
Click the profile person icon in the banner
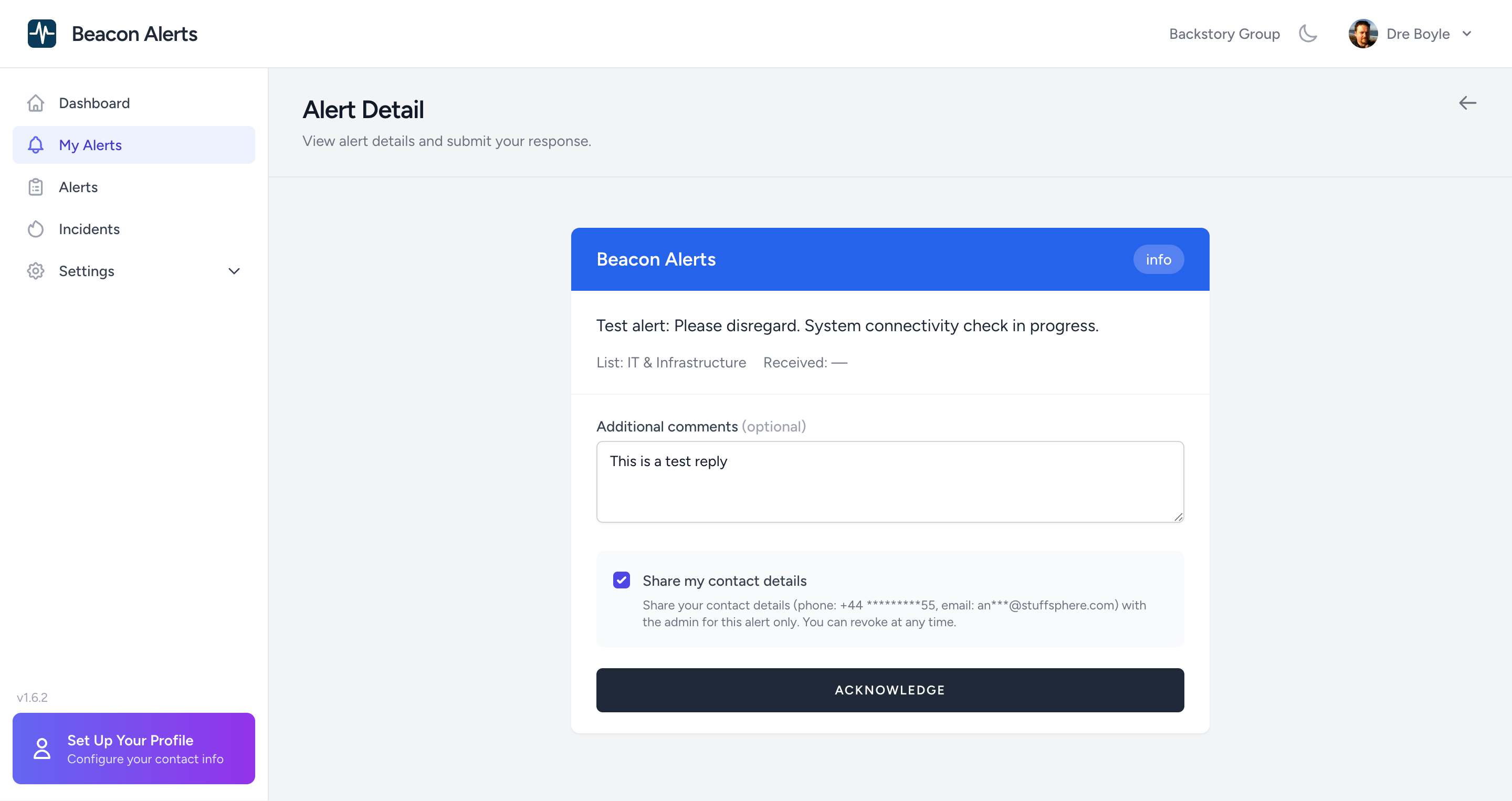[42, 748]
